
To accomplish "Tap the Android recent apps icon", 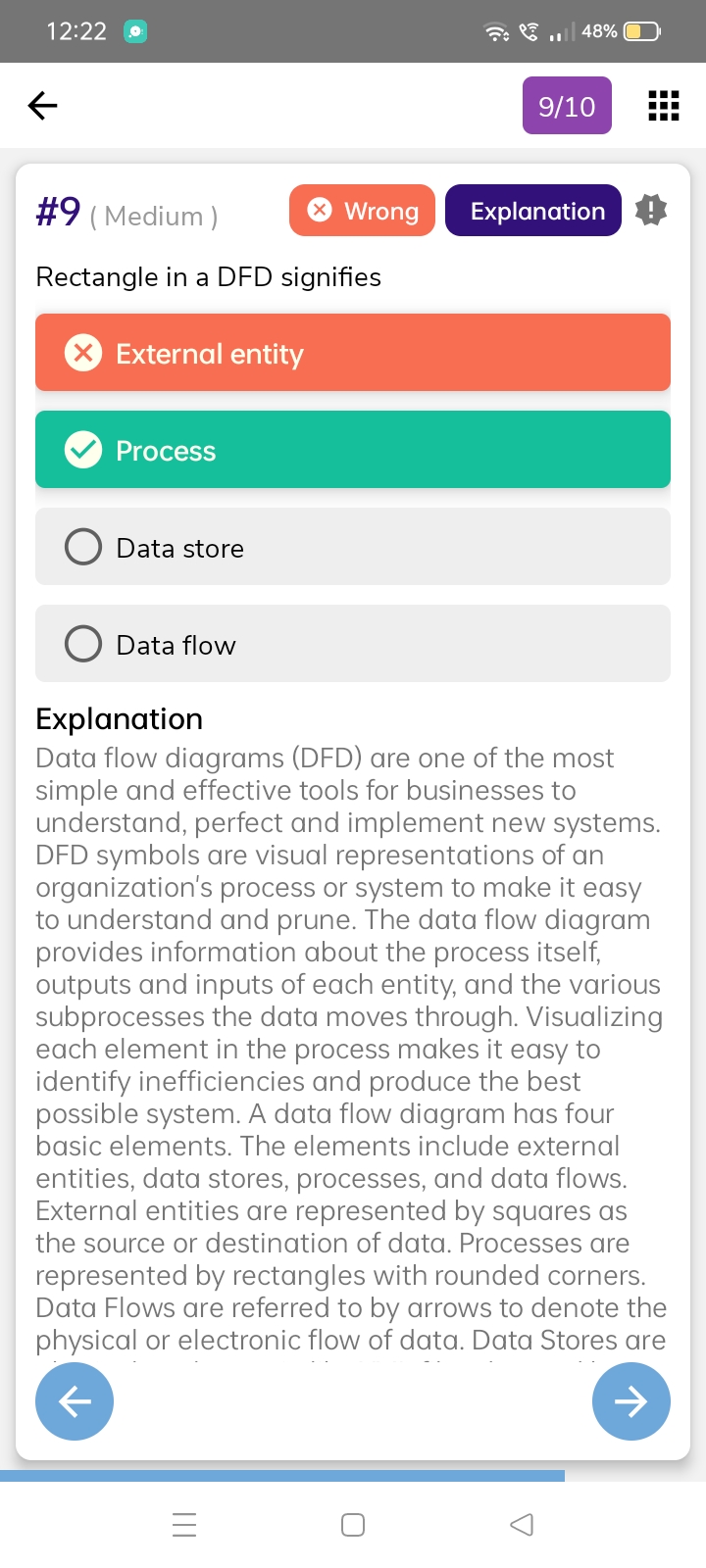I will coord(184,1525).
